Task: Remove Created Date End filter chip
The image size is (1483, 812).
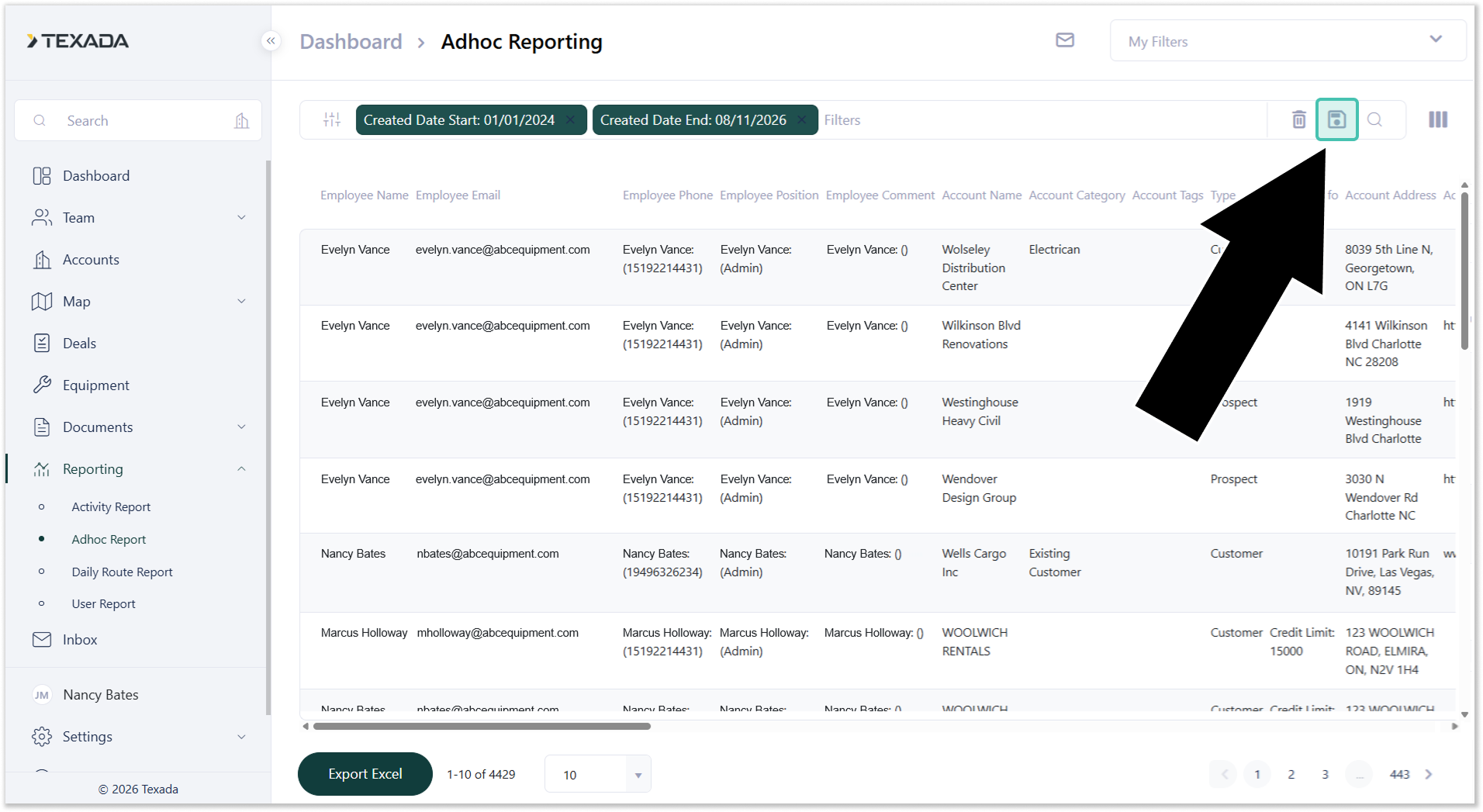Action: (x=802, y=119)
